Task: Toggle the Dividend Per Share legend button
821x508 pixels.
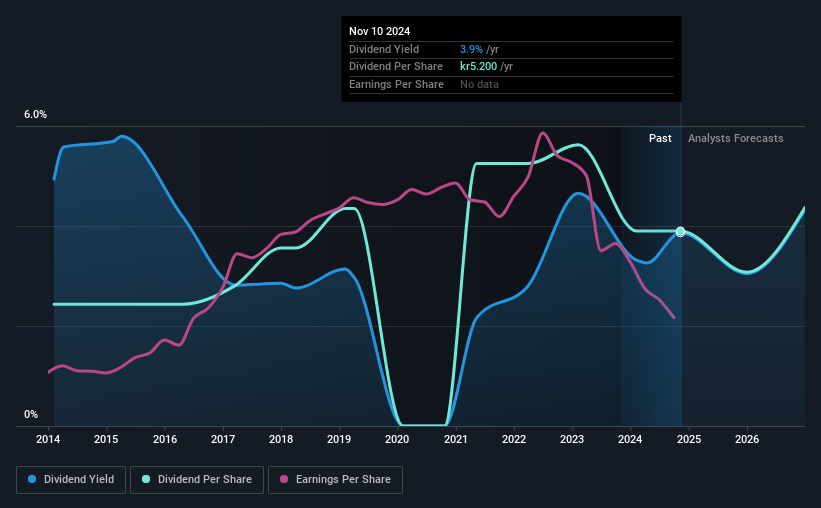Action: [x=197, y=480]
